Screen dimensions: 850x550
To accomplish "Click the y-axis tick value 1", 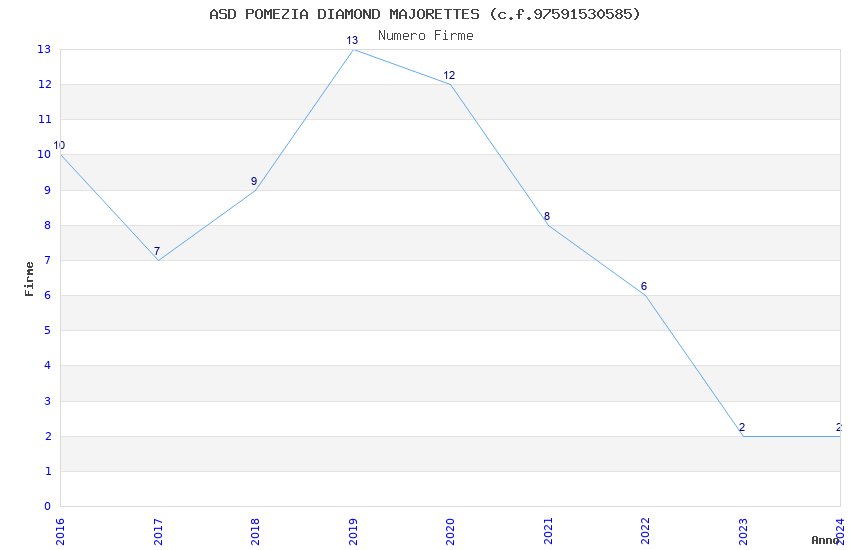I will [48, 471].
